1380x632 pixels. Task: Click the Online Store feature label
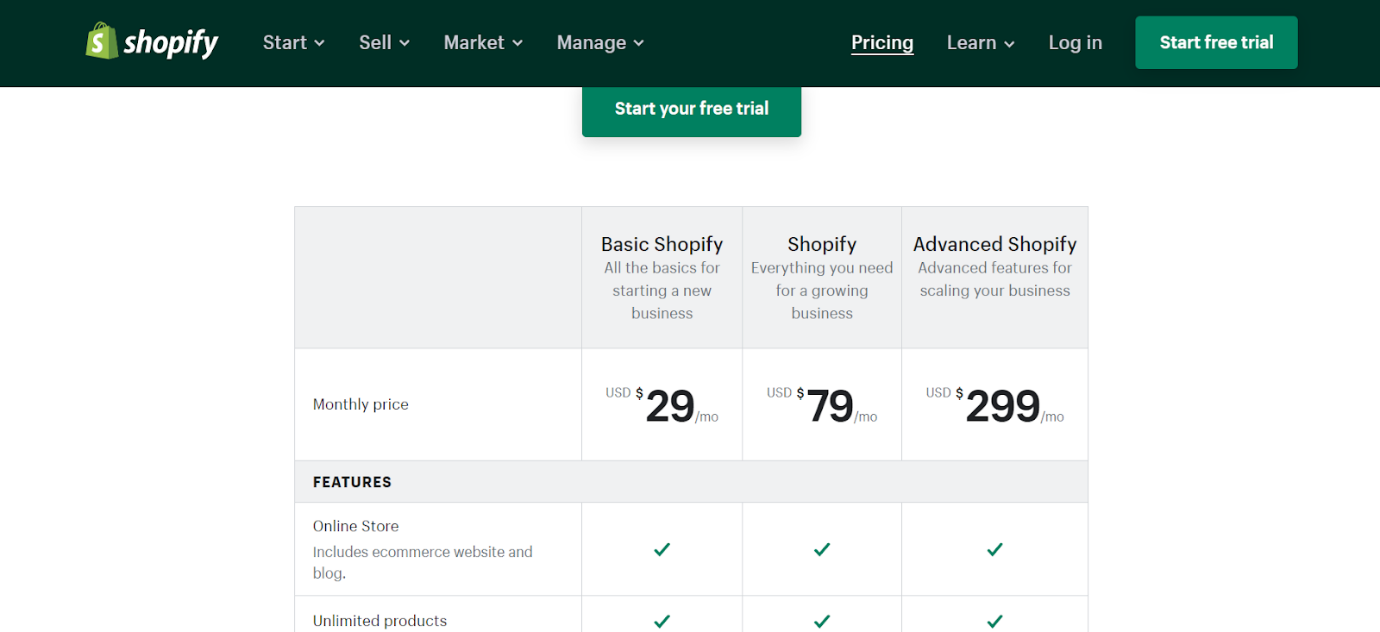pyautogui.click(x=356, y=526)
